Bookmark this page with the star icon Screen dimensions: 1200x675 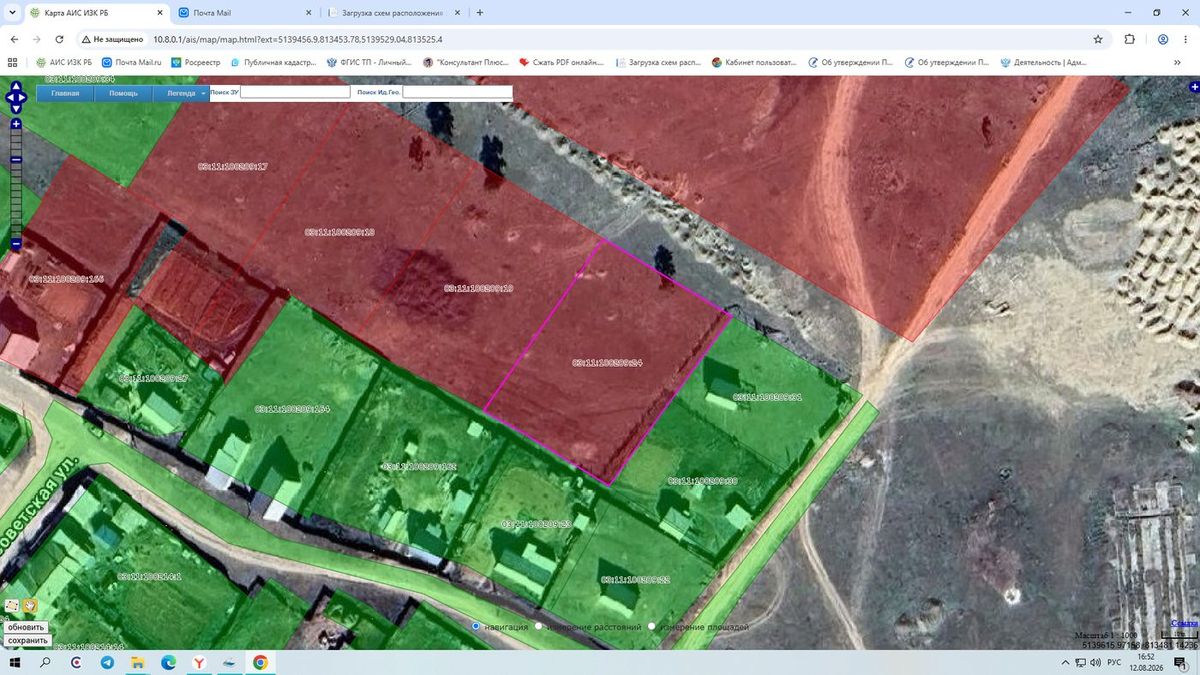click(1098, 39)
